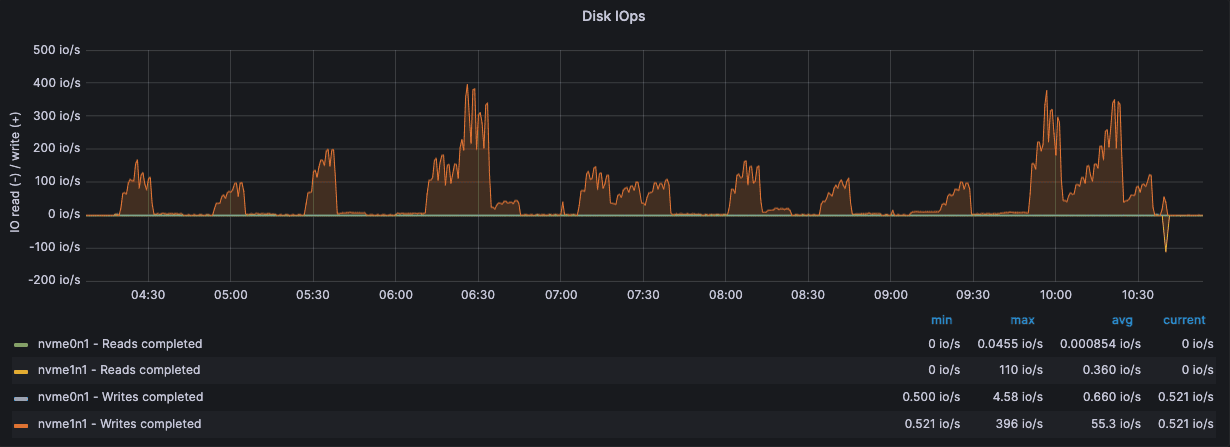This screenshot has height=447, width=1230.
Task: Click the 08:00 time axis label
Action: (x=726, y=295)
